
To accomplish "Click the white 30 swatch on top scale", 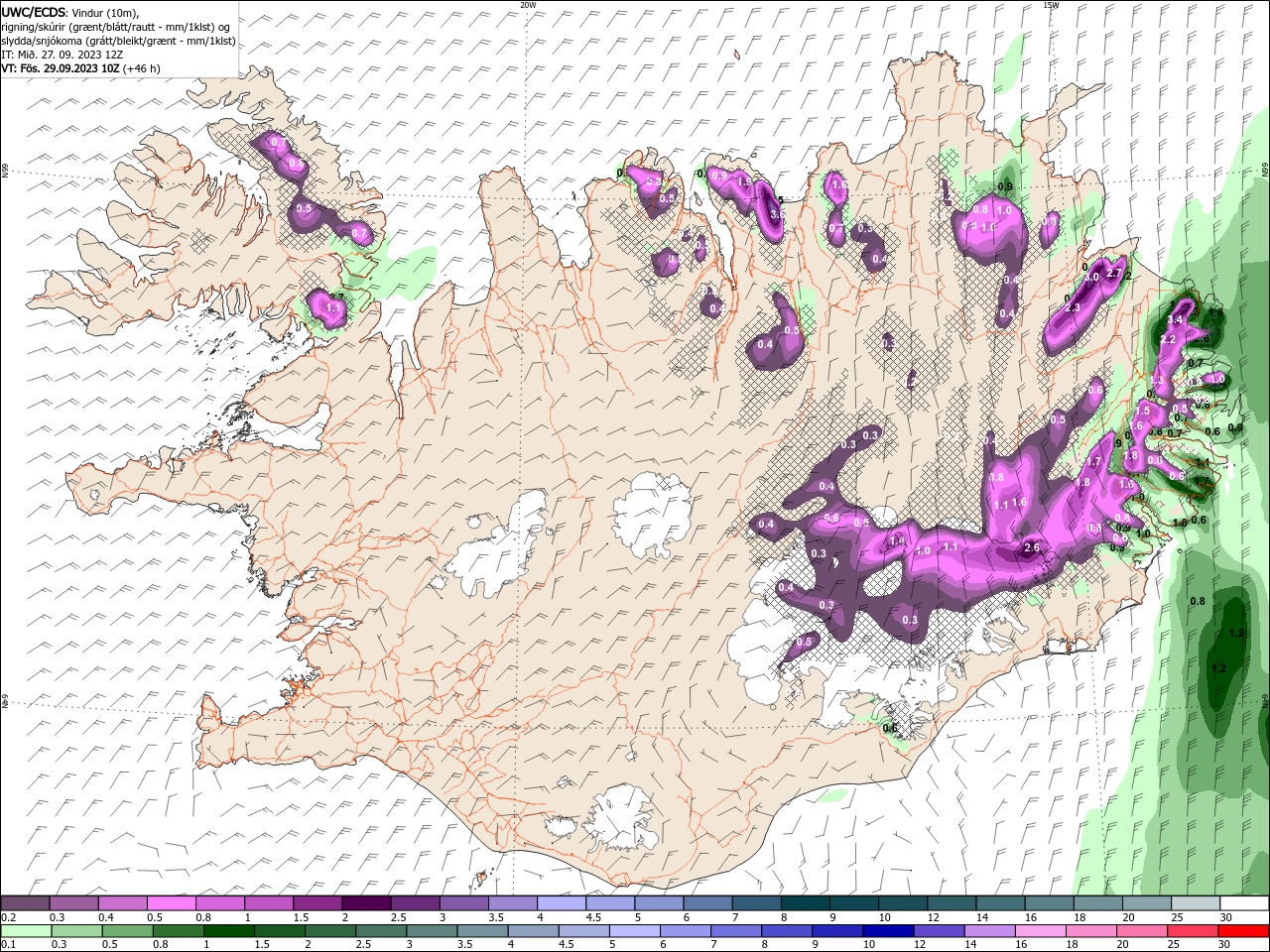I will 1245,903.
